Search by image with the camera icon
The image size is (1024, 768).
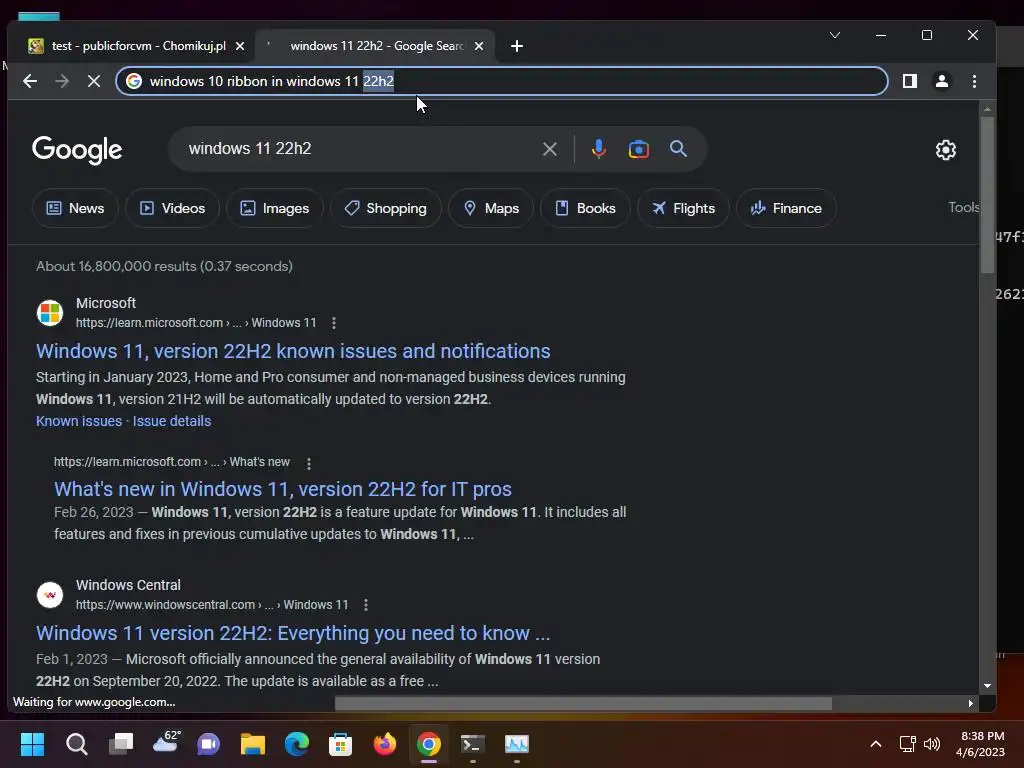[x=639, y=149]
